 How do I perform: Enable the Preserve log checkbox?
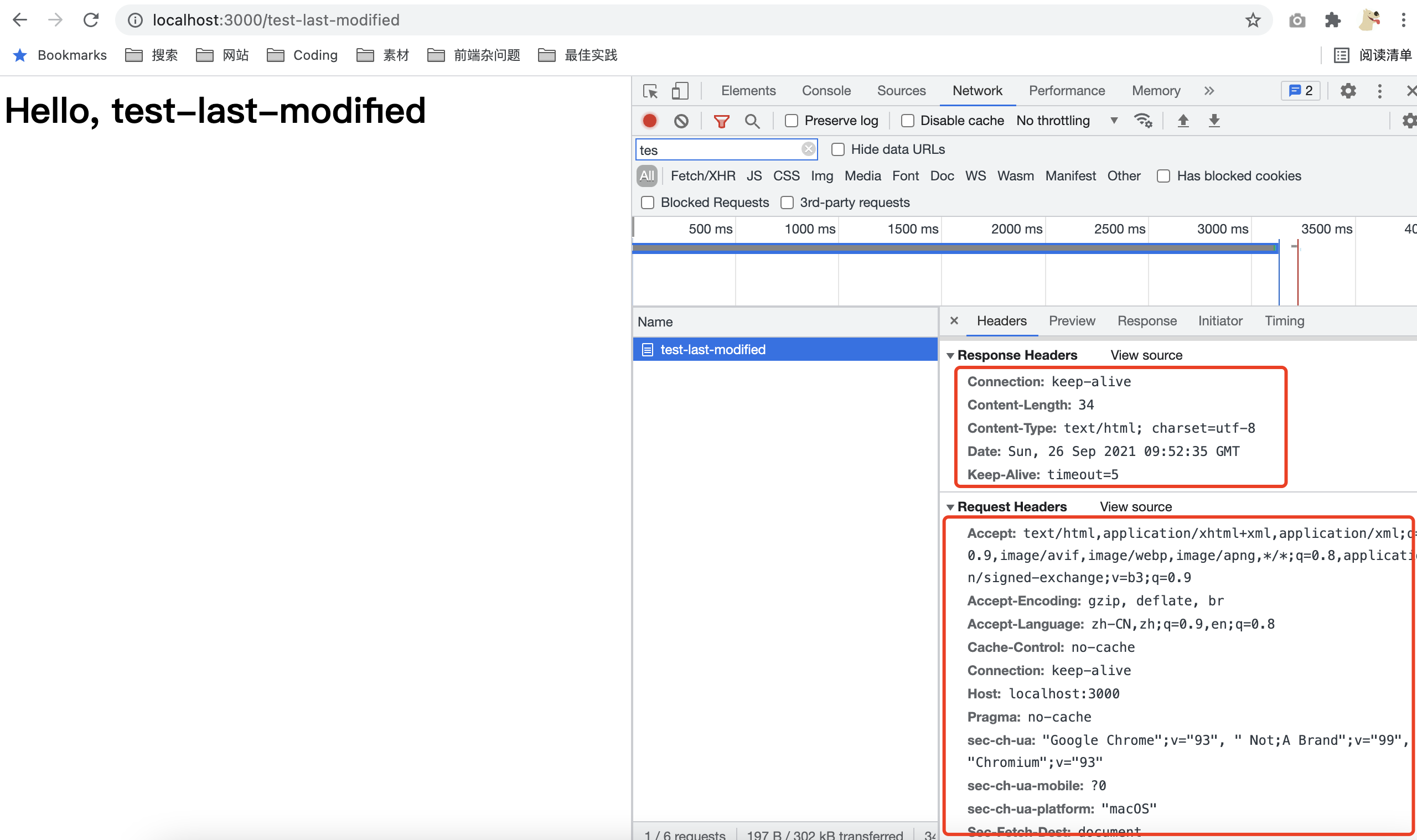792,121
